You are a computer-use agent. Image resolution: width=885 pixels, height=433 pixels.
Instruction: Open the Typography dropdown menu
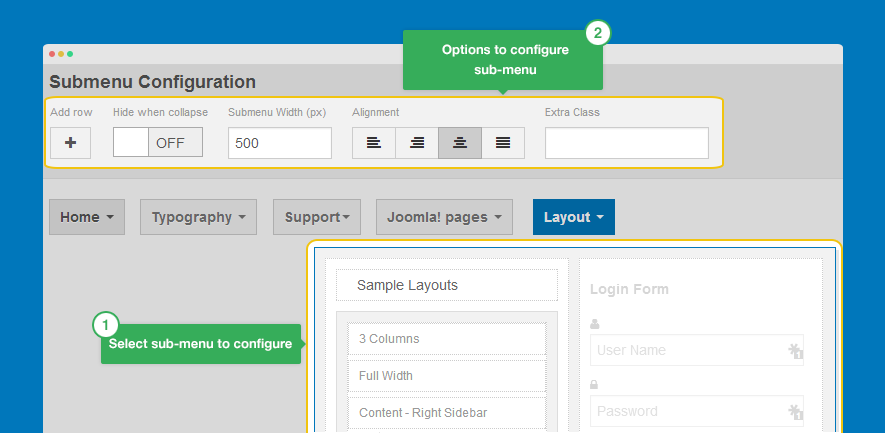point(198,217)
